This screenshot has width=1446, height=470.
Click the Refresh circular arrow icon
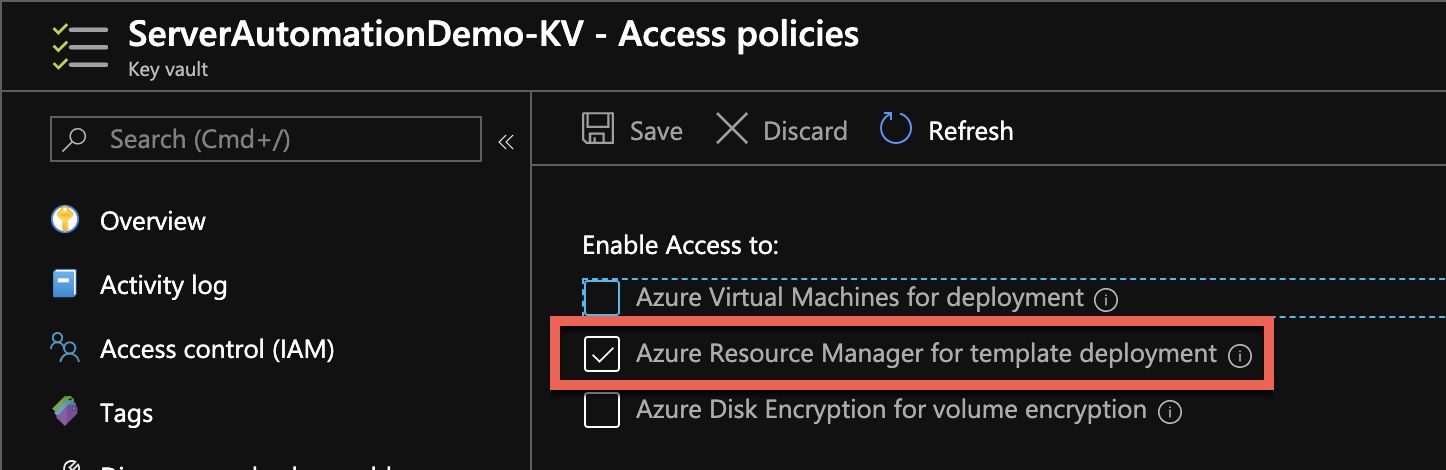tap(895, 130)
